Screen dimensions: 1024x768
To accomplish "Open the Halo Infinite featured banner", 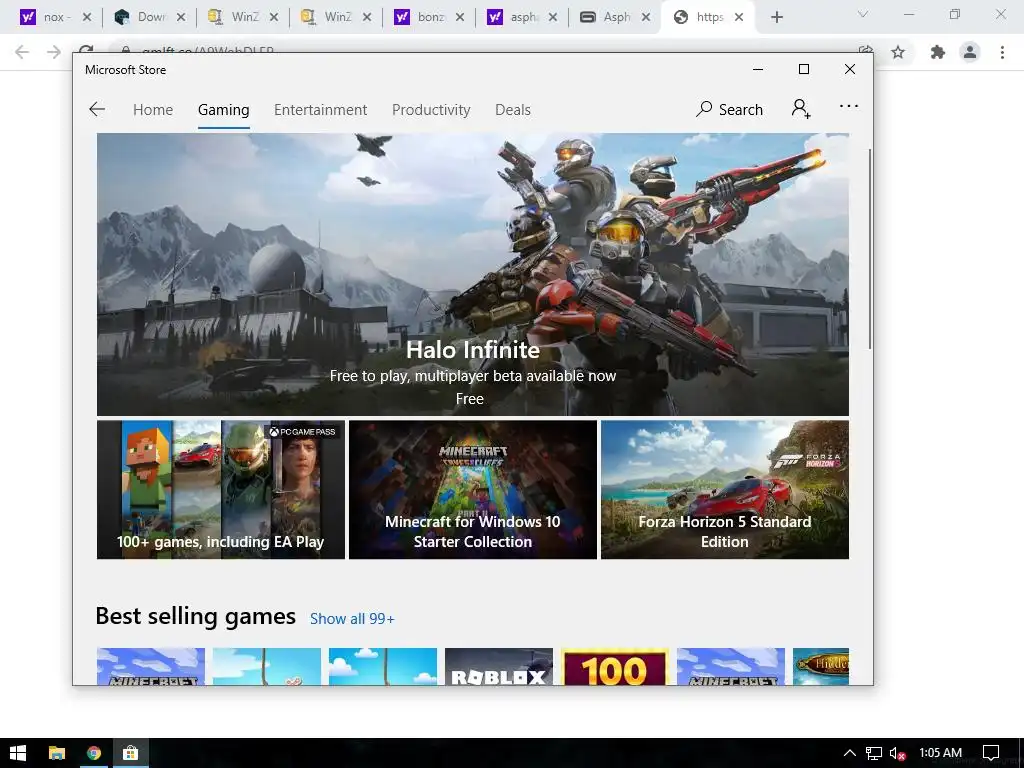I will 473,274.
